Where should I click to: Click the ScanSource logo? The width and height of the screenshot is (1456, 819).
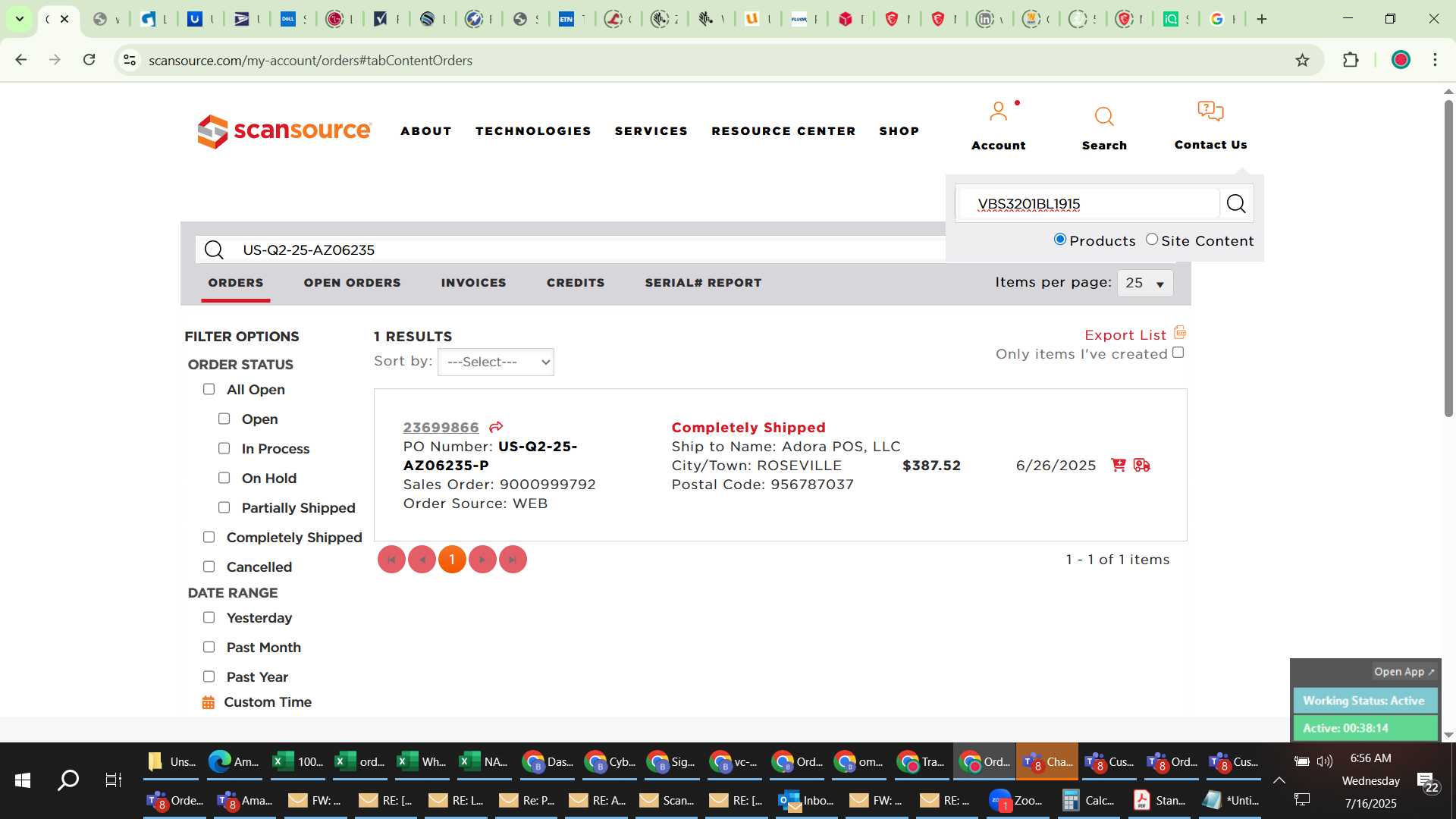pos(284,131)
